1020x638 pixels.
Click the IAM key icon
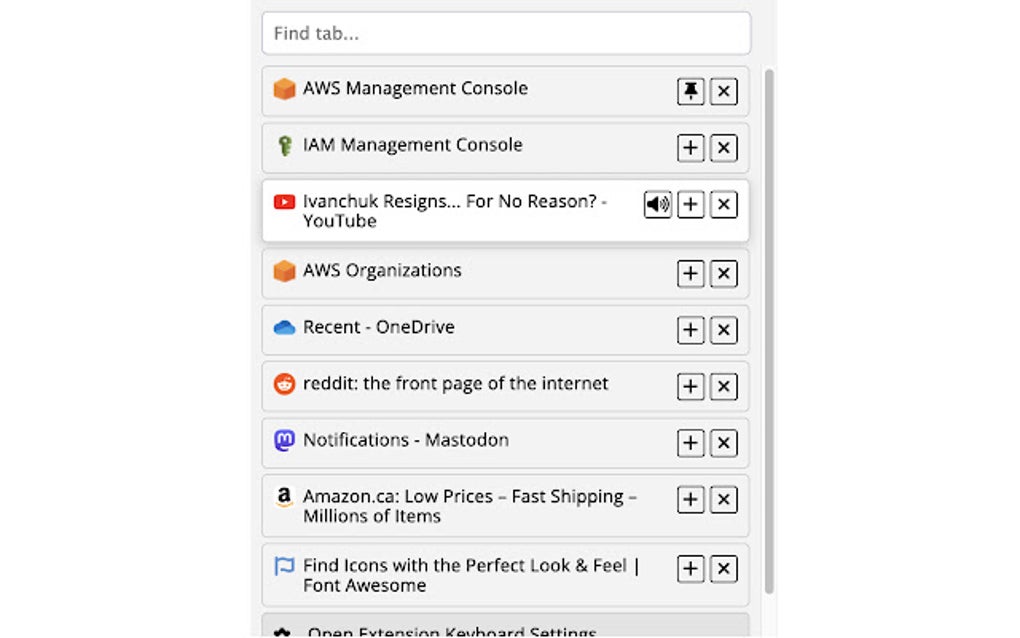[285, 145]
